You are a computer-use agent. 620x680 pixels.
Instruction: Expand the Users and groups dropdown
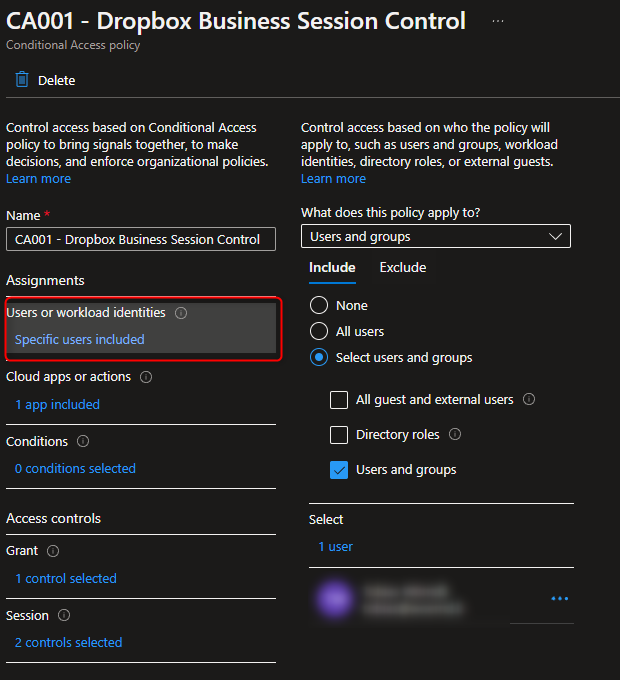(x=435, y=237)
